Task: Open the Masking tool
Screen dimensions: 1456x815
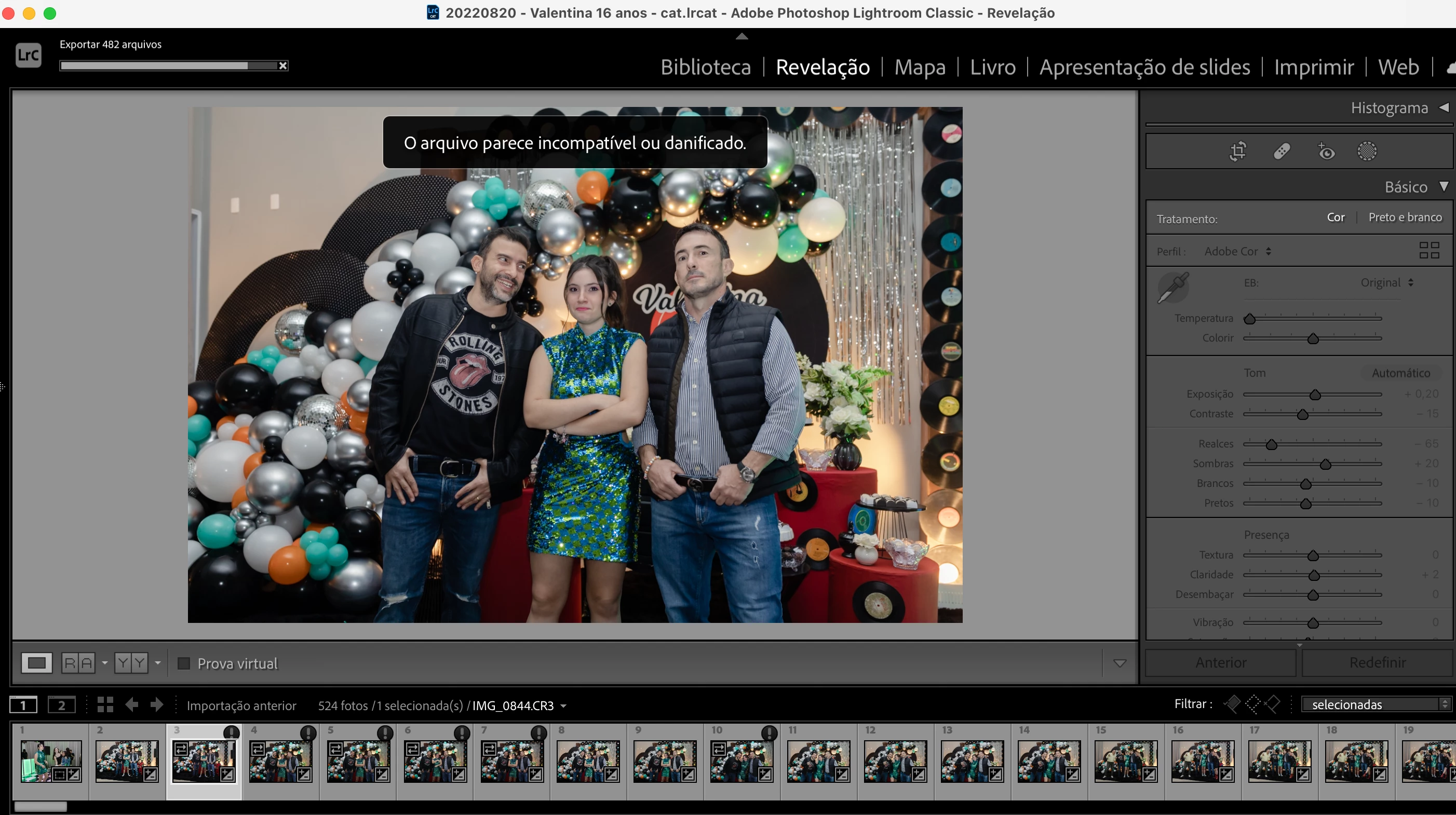Action: click(1367, 152)
